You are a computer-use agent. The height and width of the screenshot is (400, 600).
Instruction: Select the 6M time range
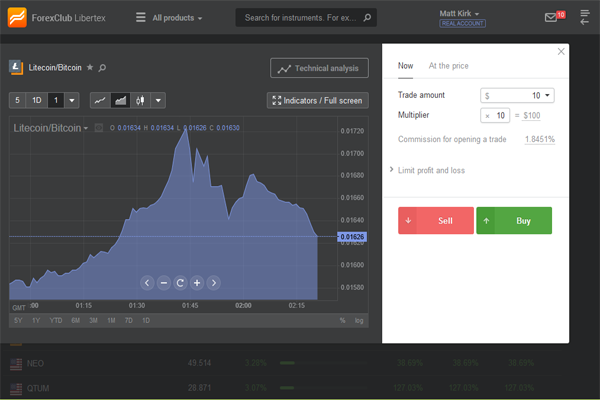click(x=75, y=320)
